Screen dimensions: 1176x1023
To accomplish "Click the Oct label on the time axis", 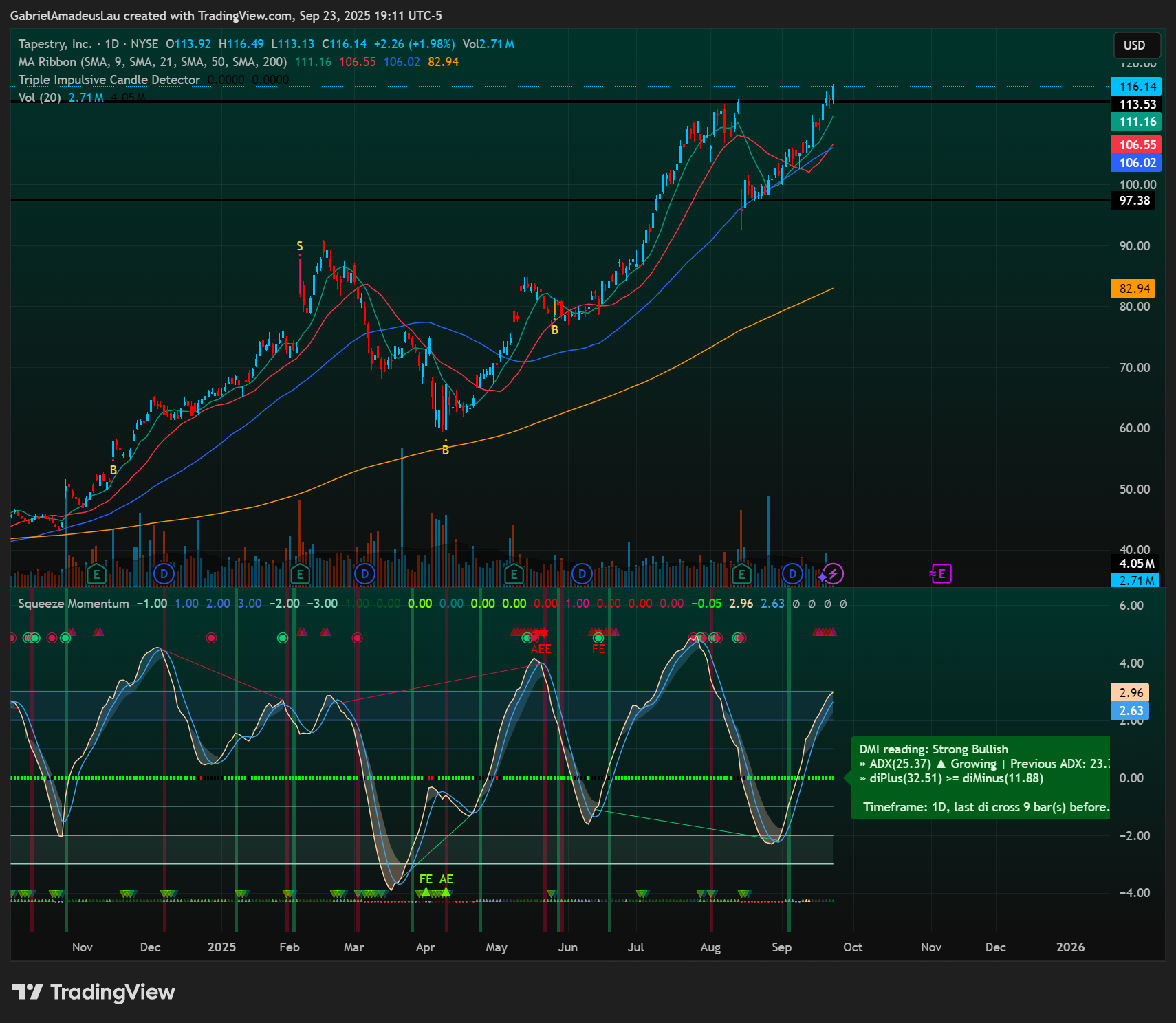I will (853, 947).
